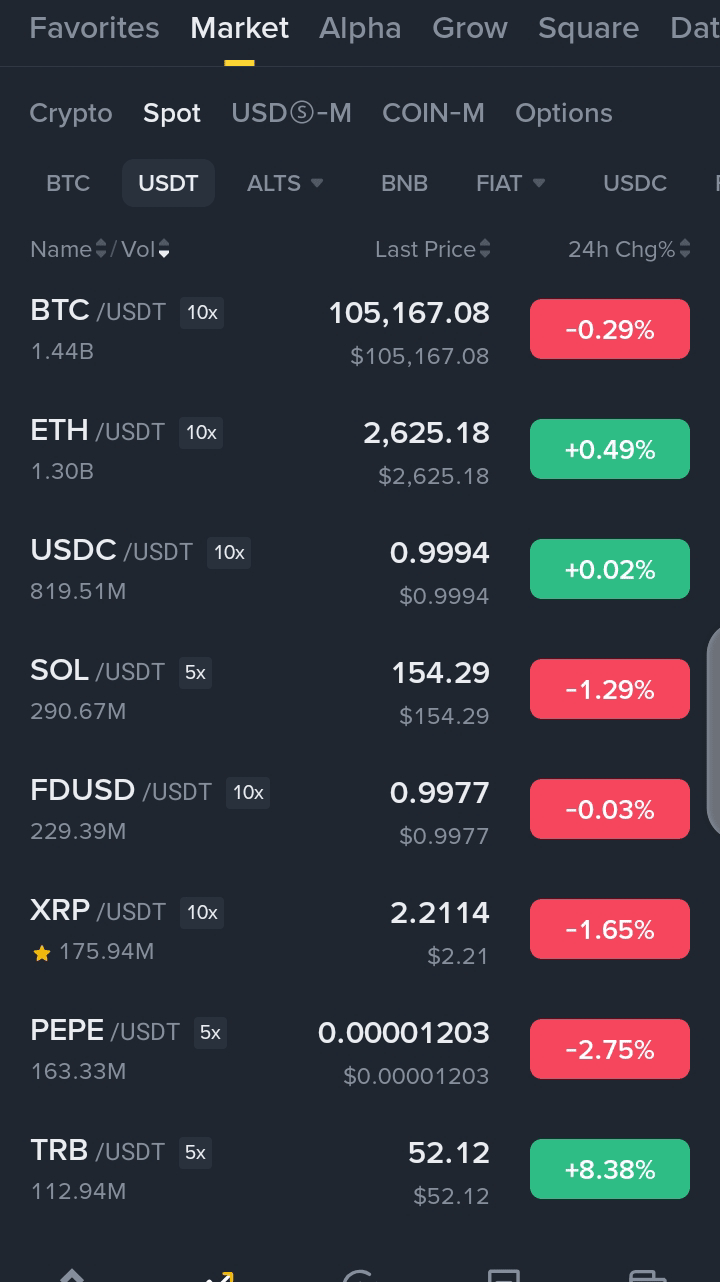Pull the side handle on right edge
Viewport: 720px width, 1282px height.
713,730
